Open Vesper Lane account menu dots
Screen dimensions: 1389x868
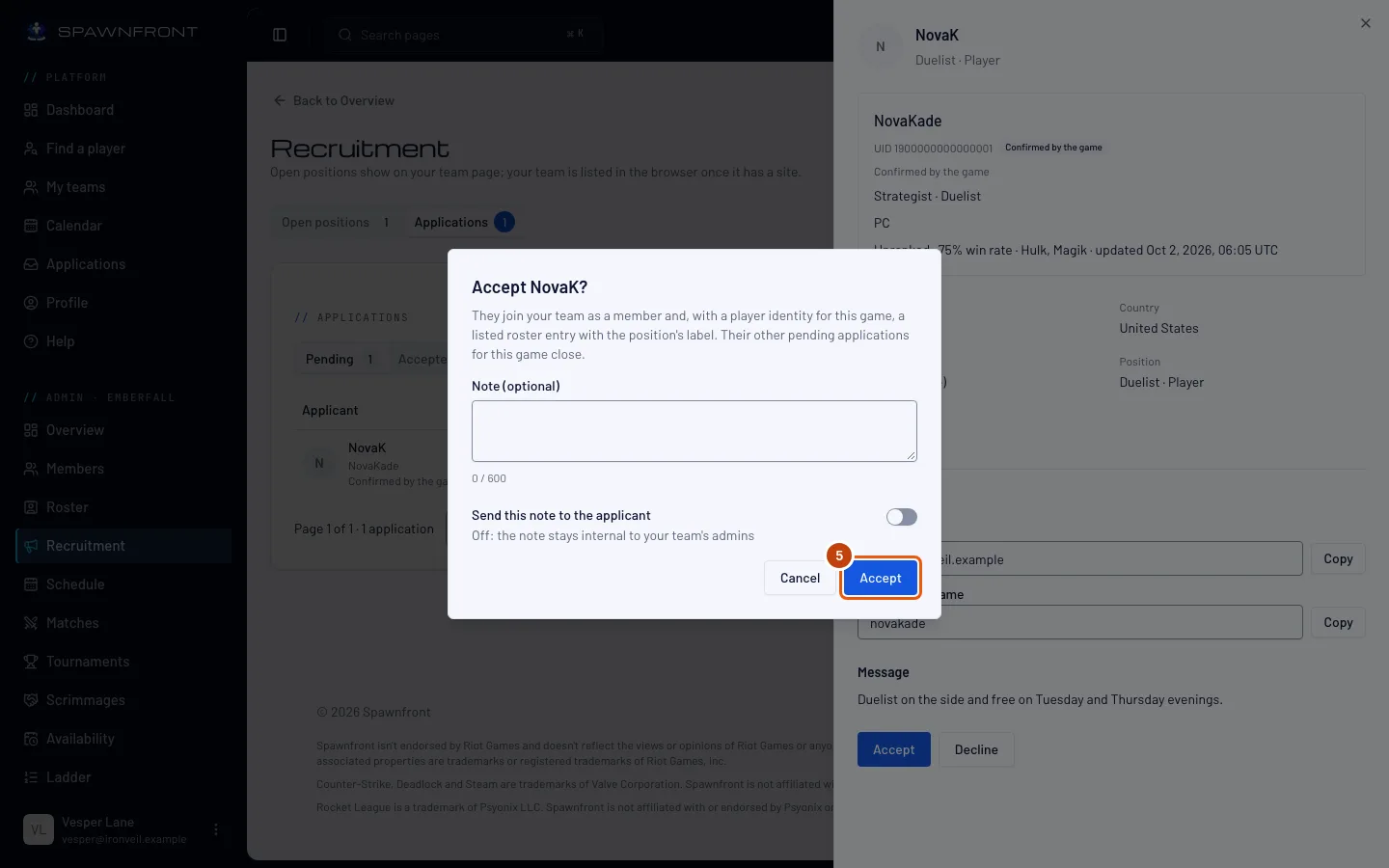216,829
